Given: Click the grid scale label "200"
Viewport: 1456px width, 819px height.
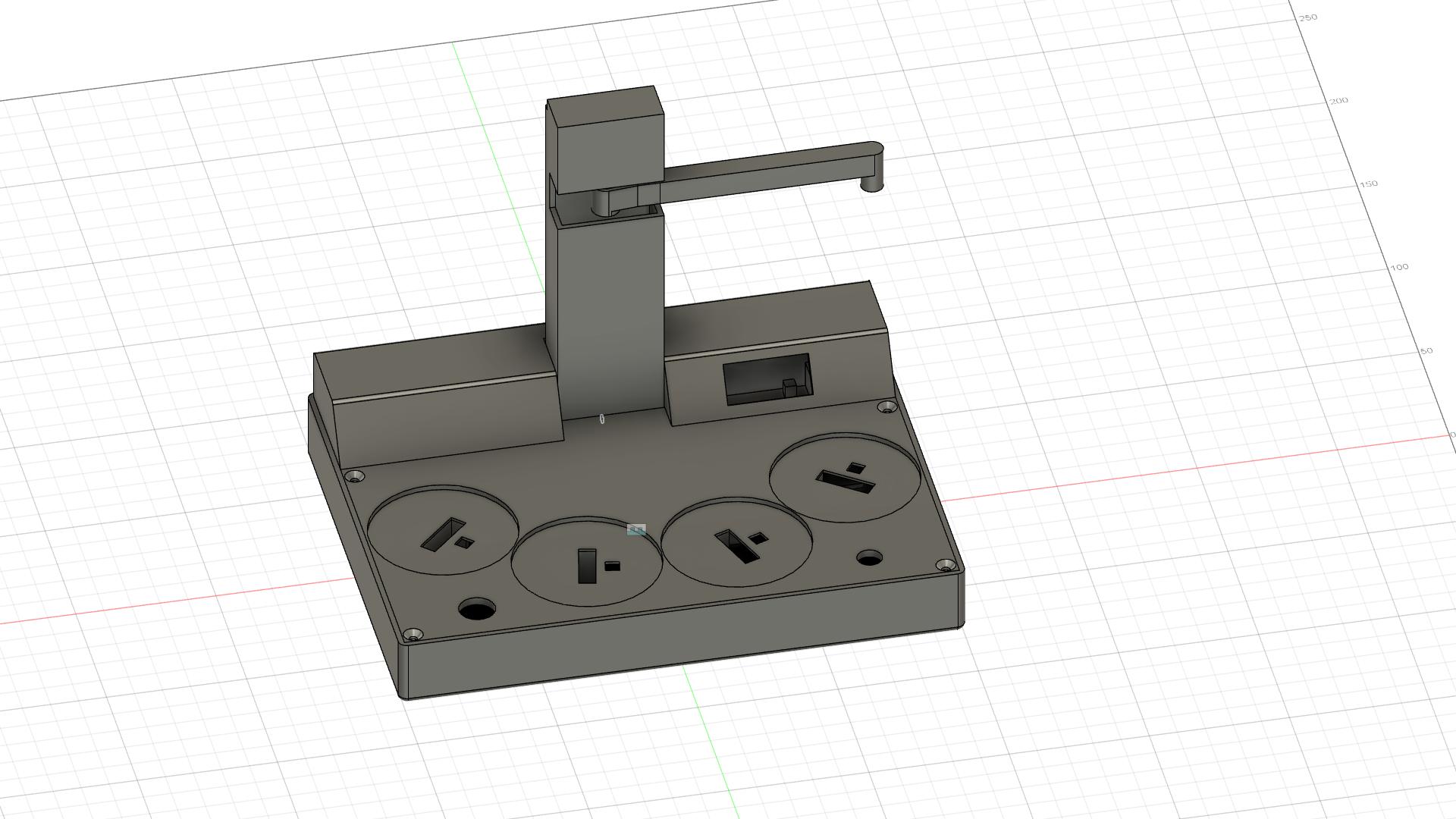Looking at the screenshot, I should click(1339, 101).
